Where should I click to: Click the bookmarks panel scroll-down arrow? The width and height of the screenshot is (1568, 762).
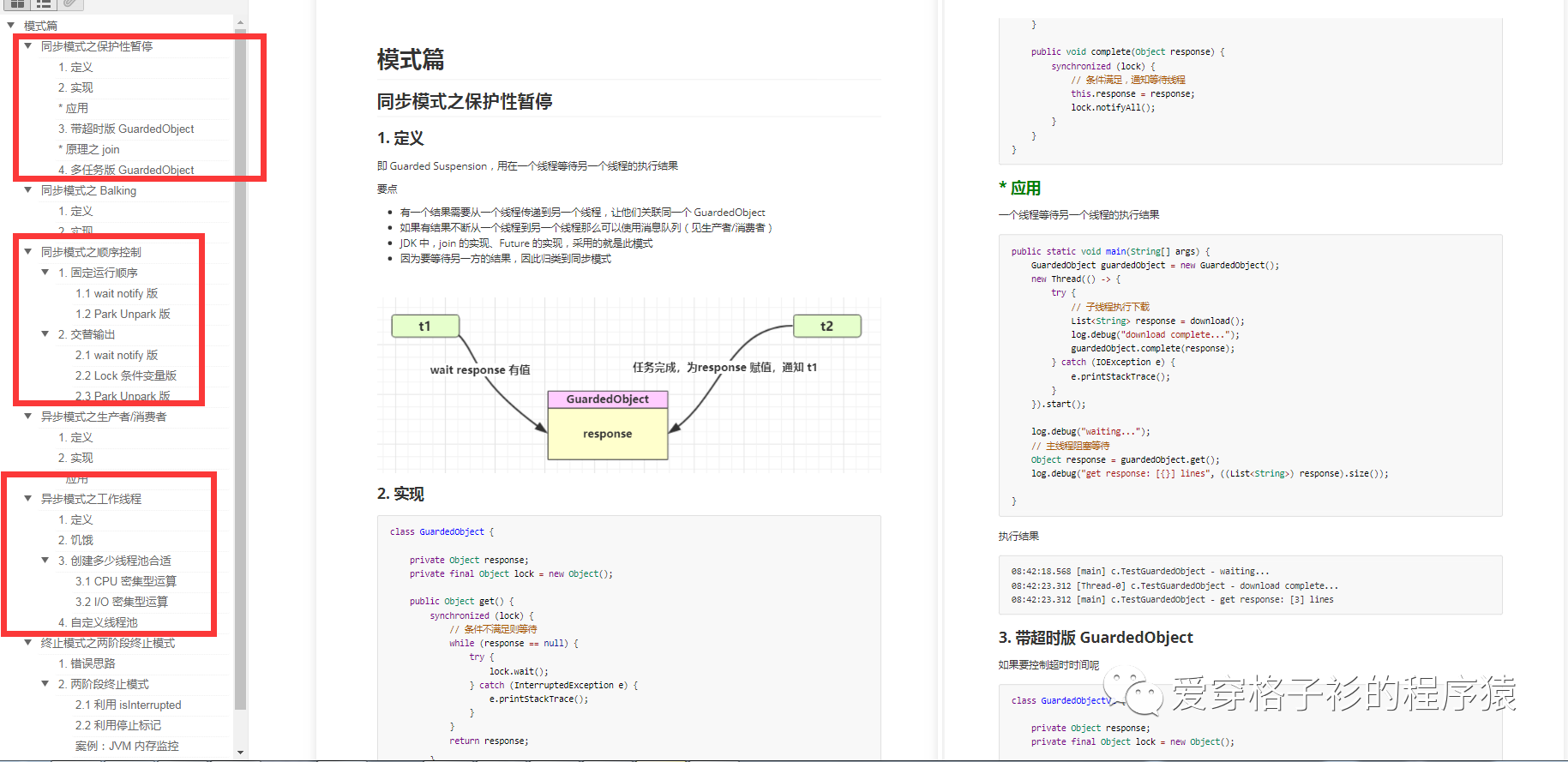(x=240, y=753)
